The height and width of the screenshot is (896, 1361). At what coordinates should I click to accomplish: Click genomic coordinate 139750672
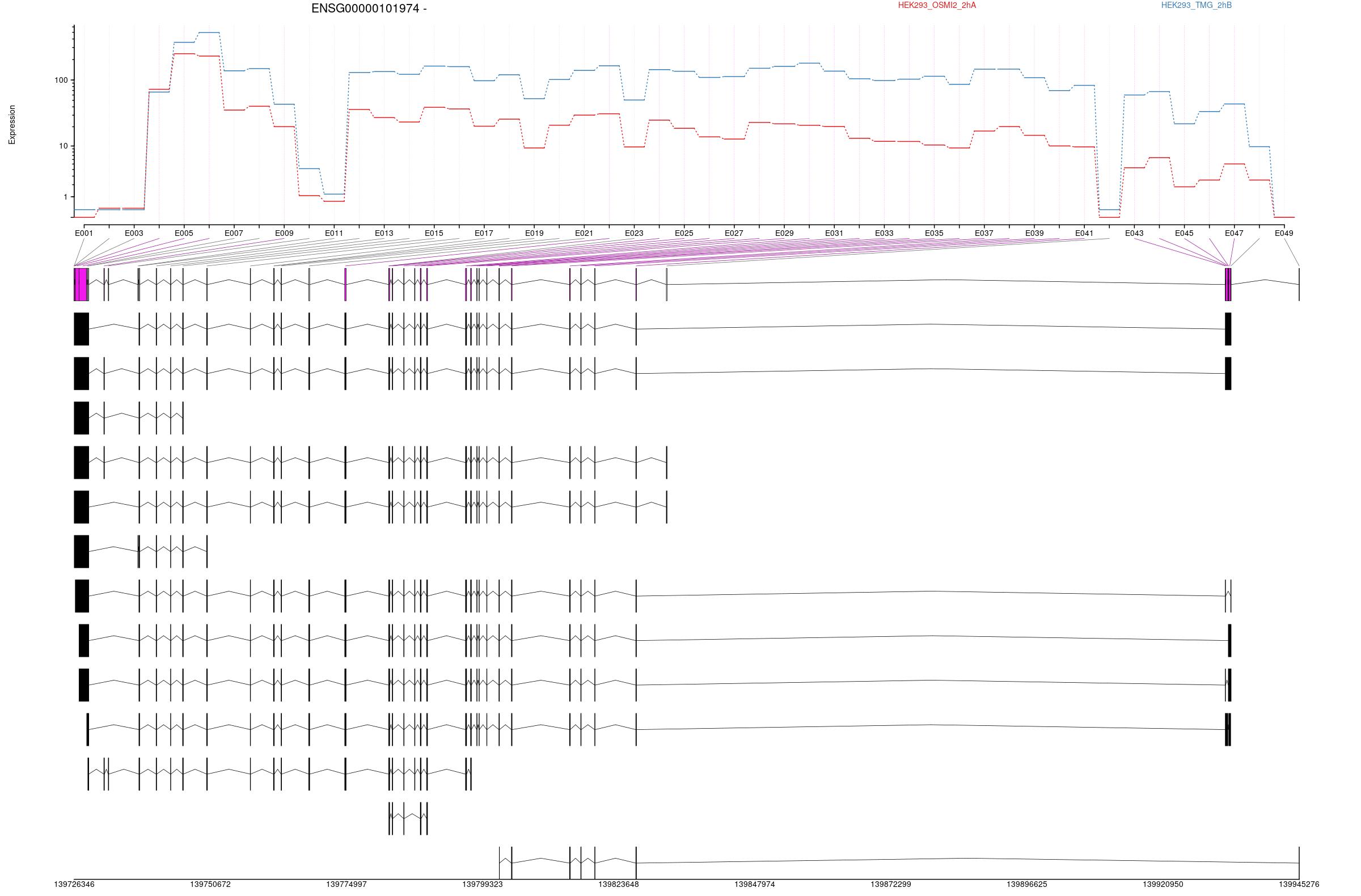click(210, 884)
